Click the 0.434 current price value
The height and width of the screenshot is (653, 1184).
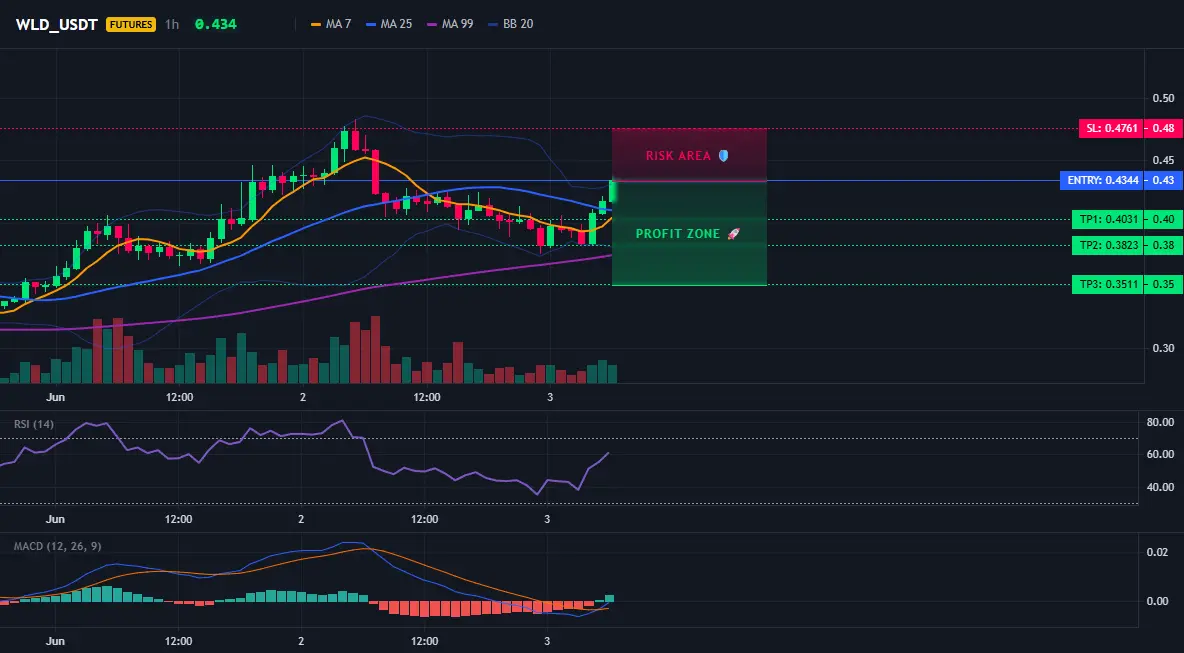coord(215,24)
